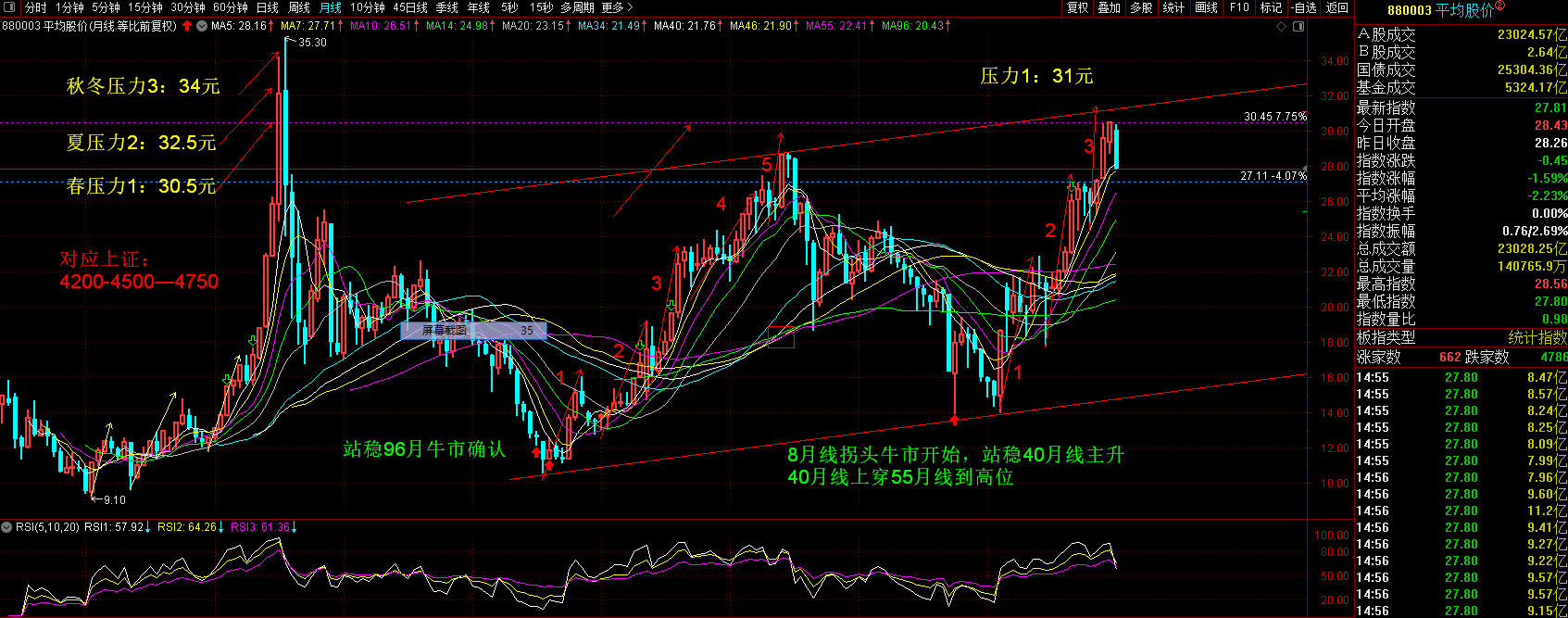Activate the 画线 drawing tools
This screenshot has width=1568, height=618.
coord(1207,7)
